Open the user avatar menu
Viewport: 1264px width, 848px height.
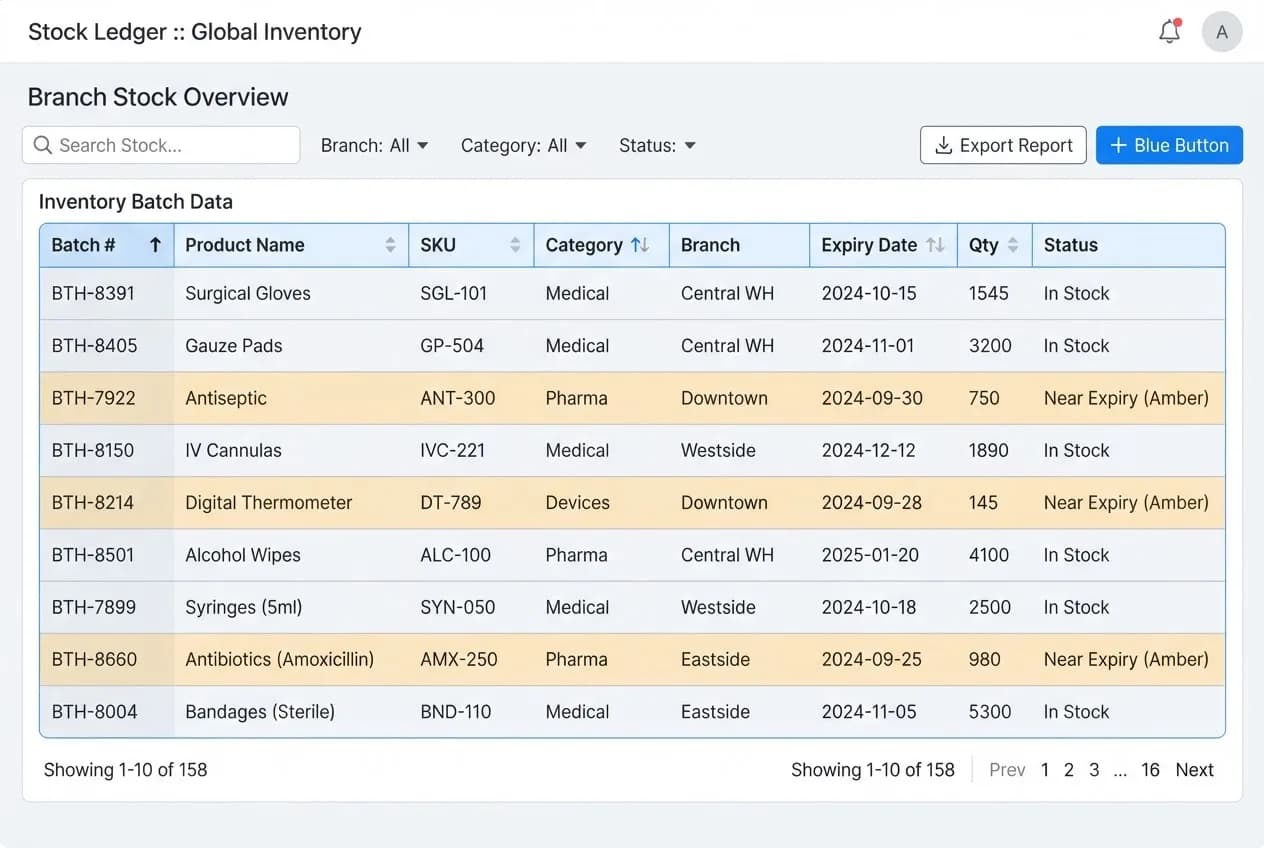click(x=1221, y=32)
